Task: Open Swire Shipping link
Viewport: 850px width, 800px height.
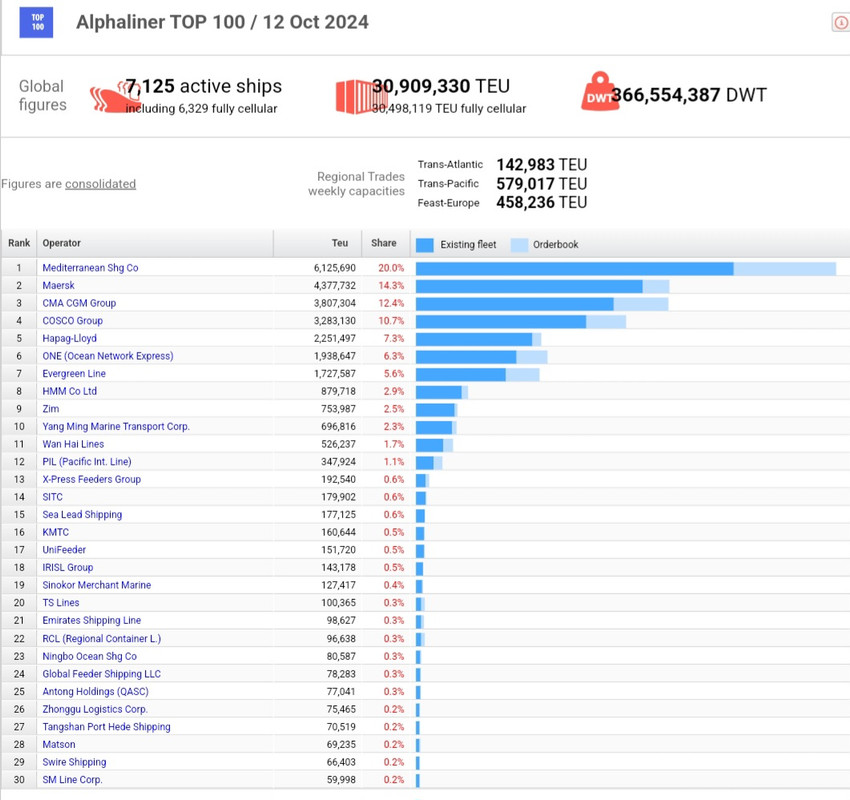Action: [74, 762]
